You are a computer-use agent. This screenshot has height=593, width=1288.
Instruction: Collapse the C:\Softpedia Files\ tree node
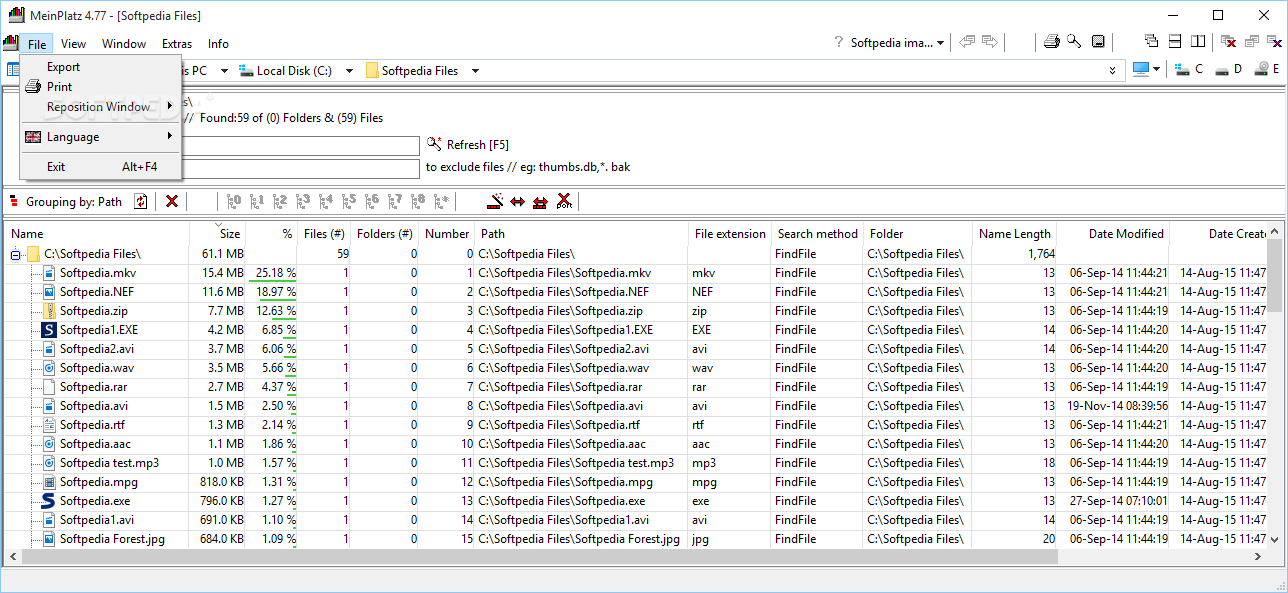tap(16, 254)
